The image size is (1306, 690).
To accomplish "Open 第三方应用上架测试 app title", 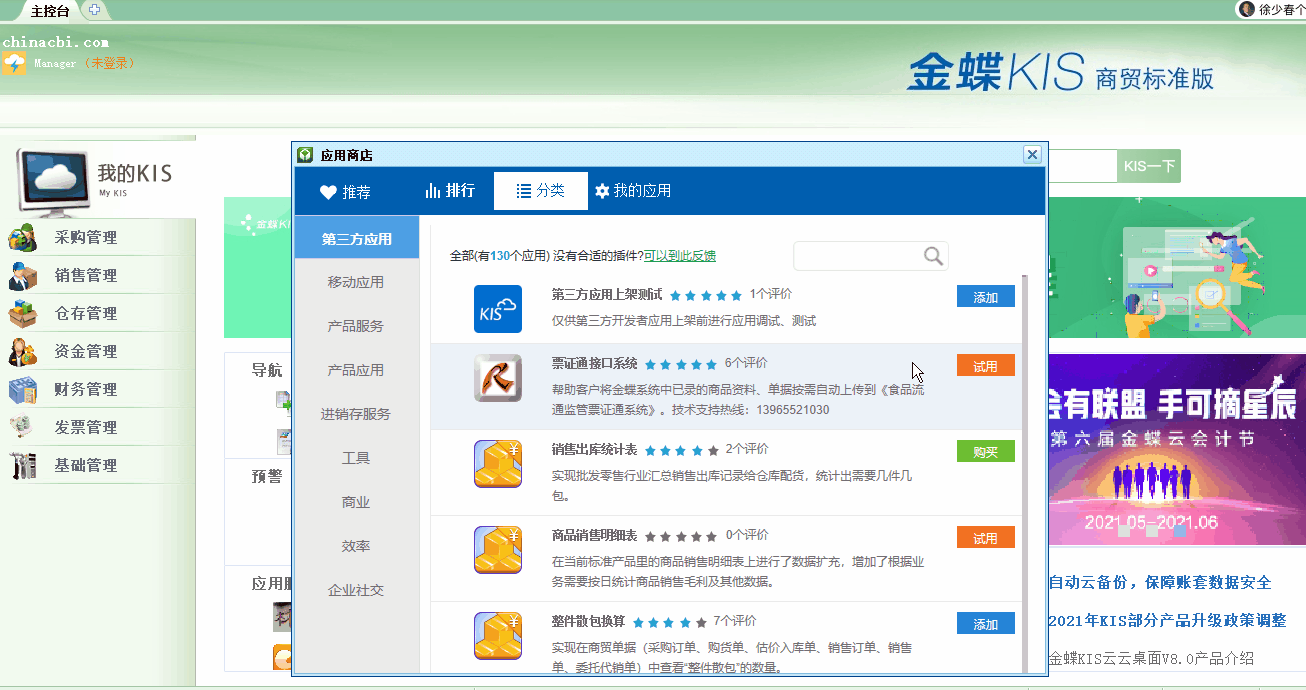I will click(x=607, y=294).
